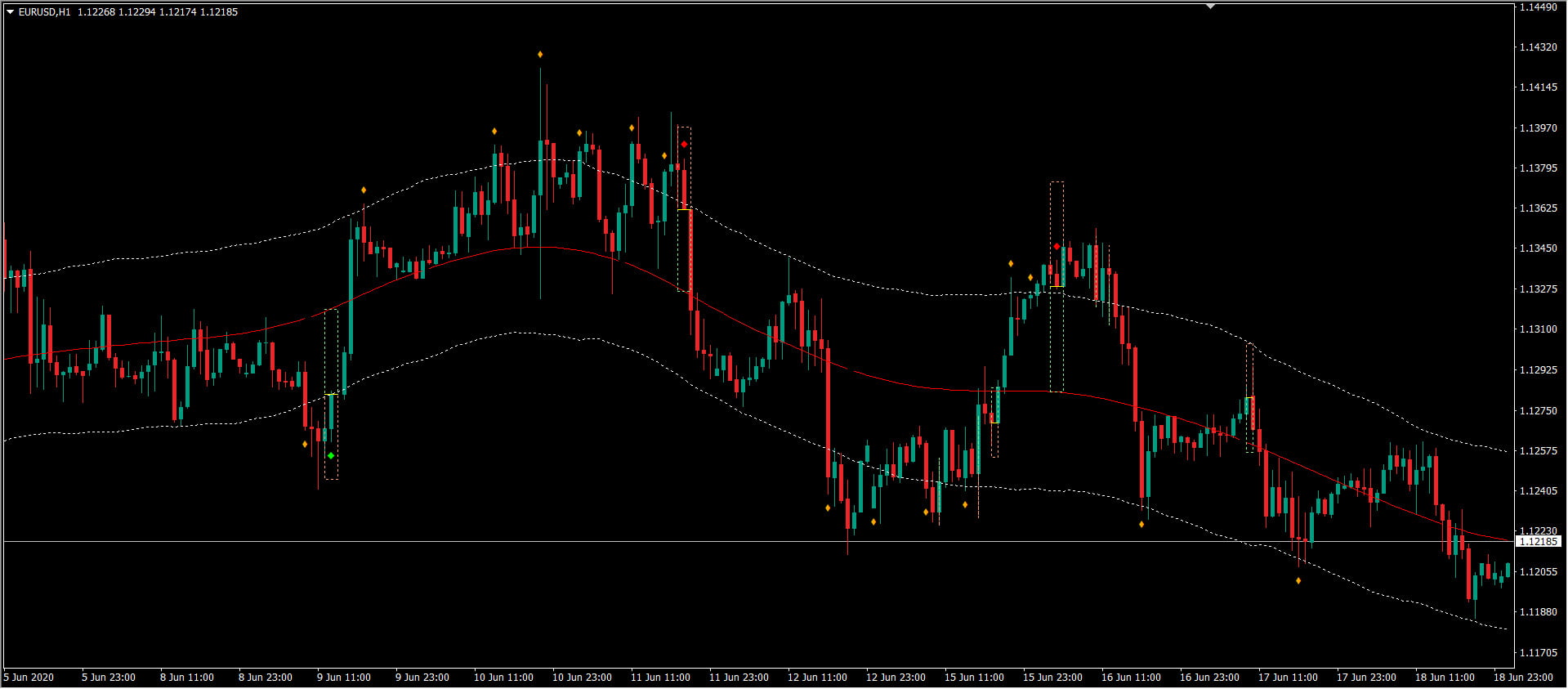Click price level 1.14145 on the scale

pos(1539,87)
